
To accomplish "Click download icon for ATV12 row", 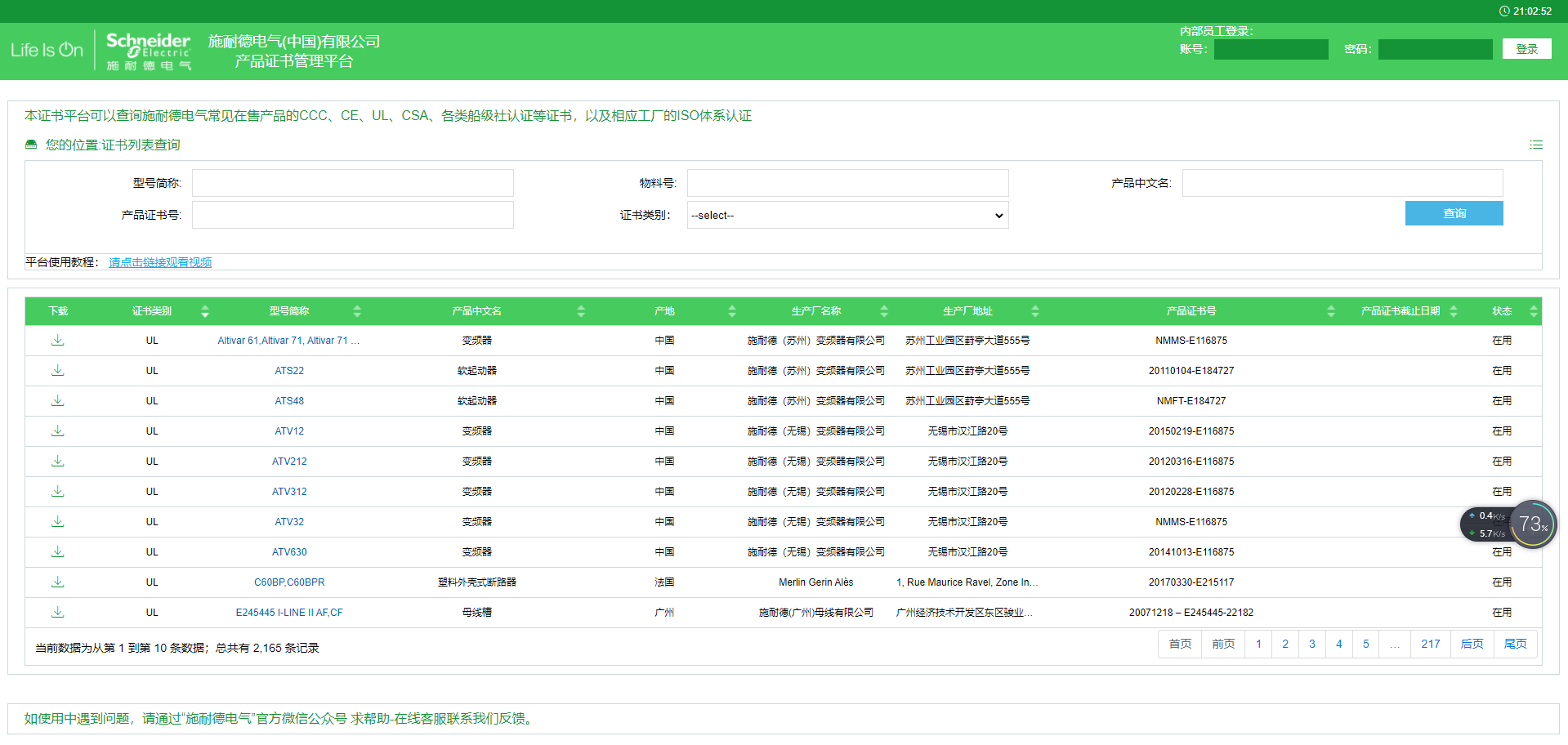I will pos(57,431).
